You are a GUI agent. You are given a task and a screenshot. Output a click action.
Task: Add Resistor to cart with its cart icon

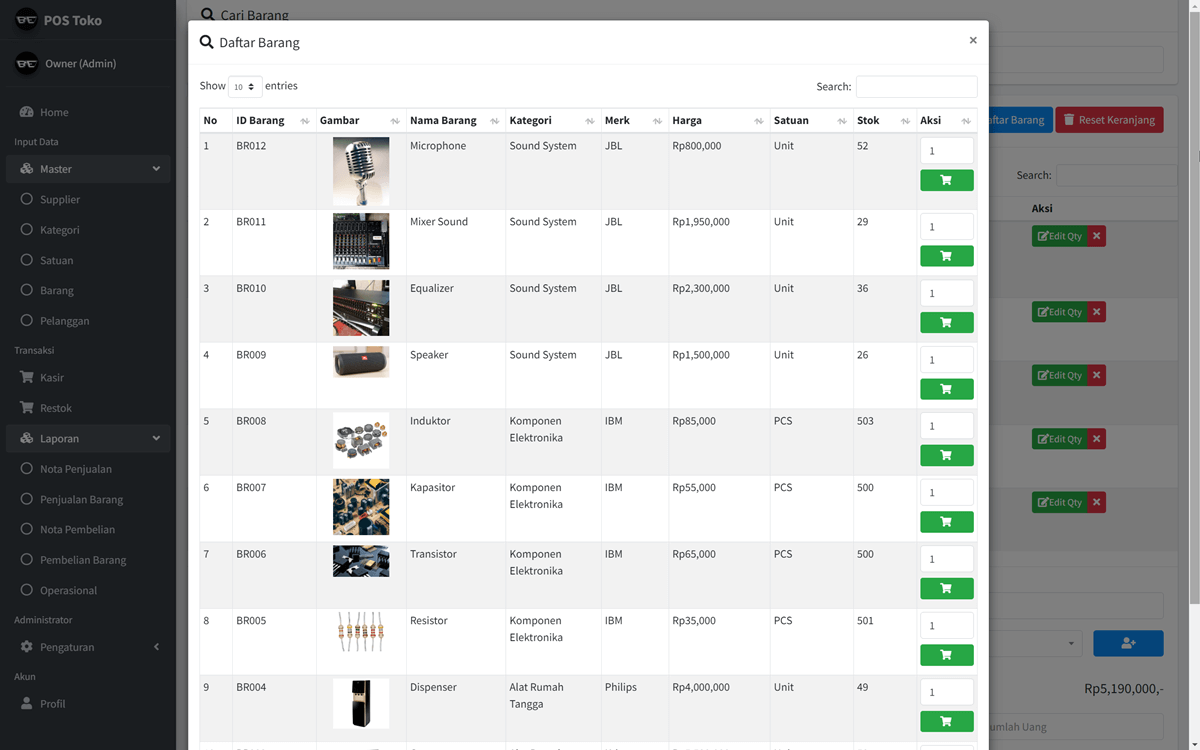(x=946, y=655)
